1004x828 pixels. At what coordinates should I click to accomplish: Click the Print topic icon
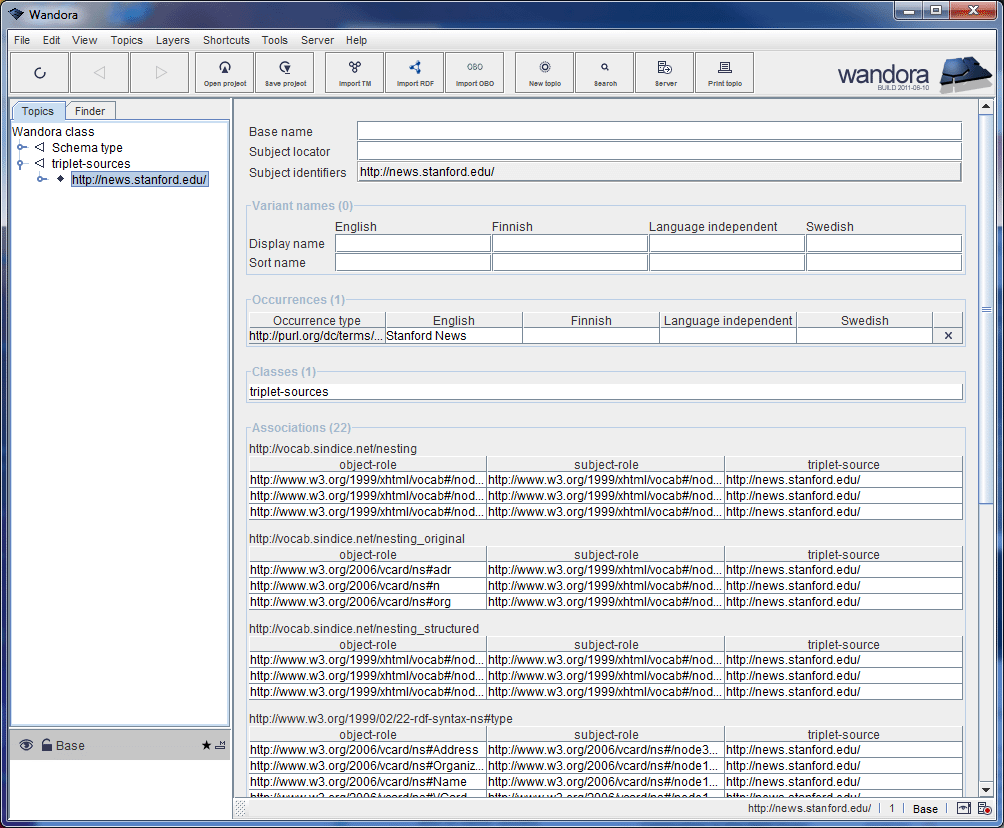[x=724, y=72]
